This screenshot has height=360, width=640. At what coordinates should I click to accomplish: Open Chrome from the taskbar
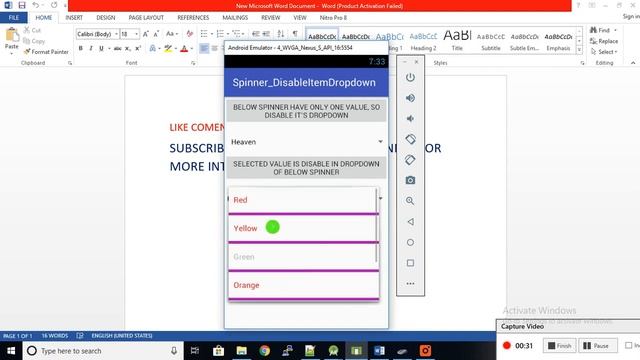point(264,351)
